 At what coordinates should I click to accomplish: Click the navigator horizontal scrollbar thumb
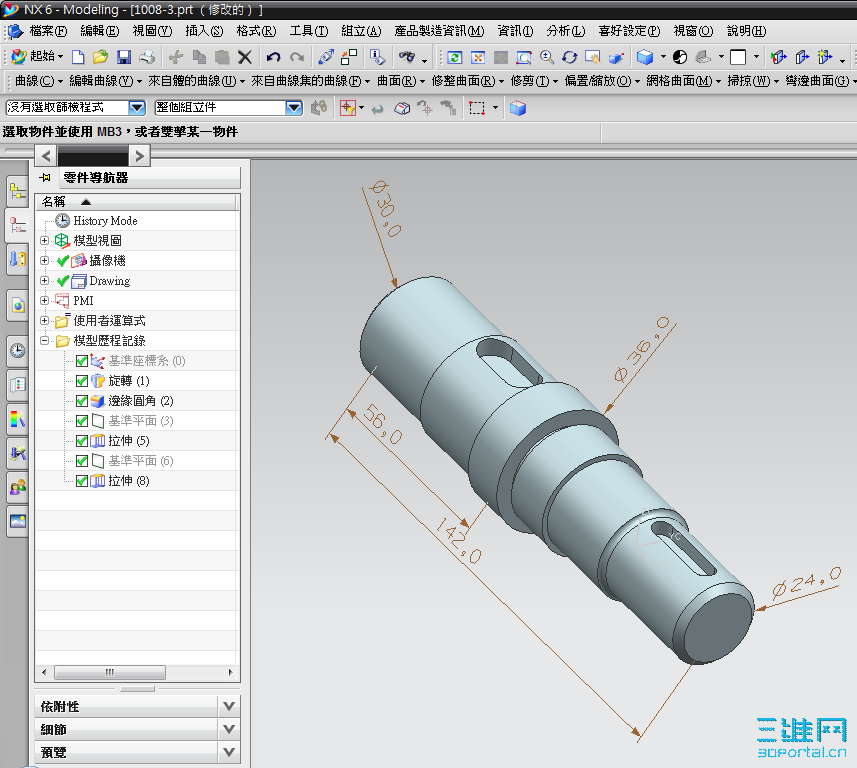point(110,672)
